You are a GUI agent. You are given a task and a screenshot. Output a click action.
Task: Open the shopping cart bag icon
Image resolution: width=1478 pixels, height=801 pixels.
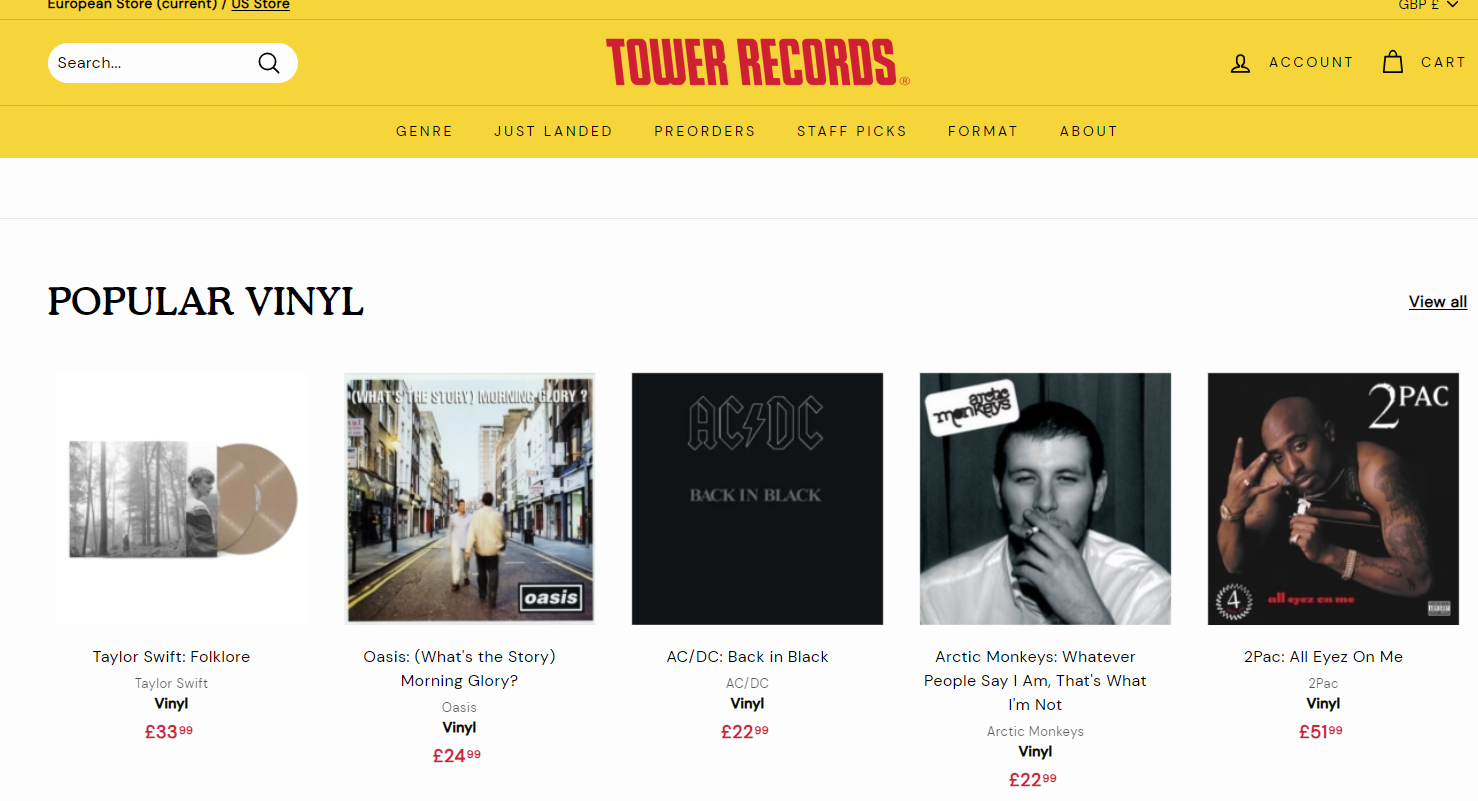1393,62
